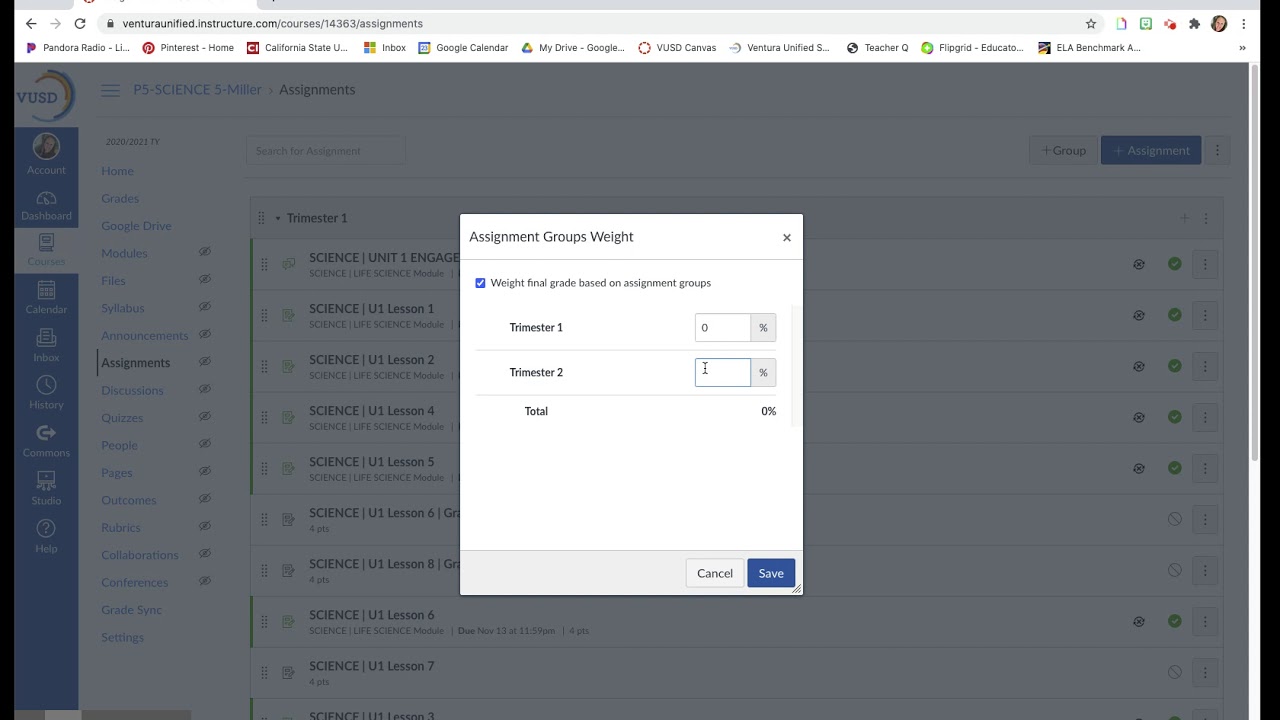Open the Announcements page
The image size is (1280, 720).
(144, 336)
